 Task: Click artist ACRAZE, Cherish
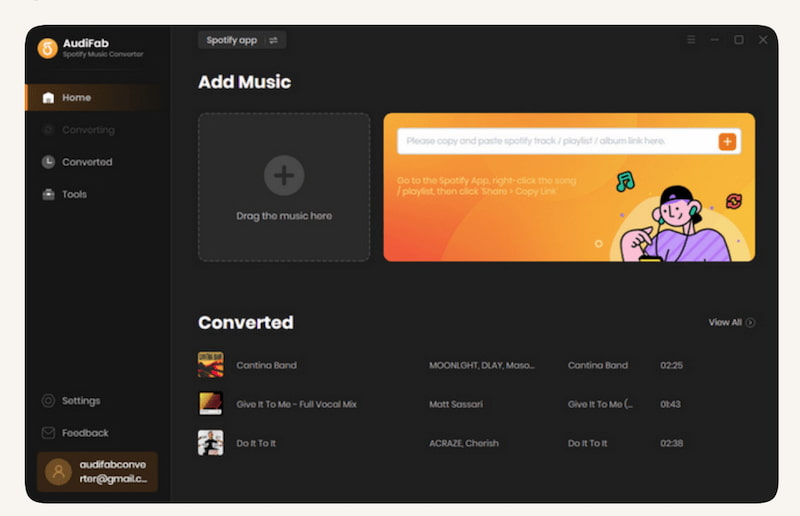coord(464,444)
